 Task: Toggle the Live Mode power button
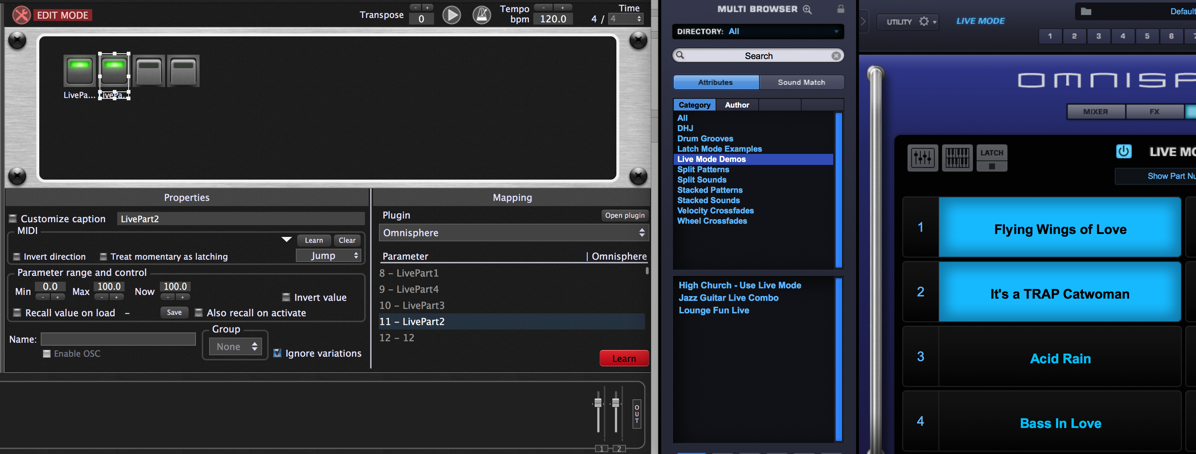tap(1124, 152)
